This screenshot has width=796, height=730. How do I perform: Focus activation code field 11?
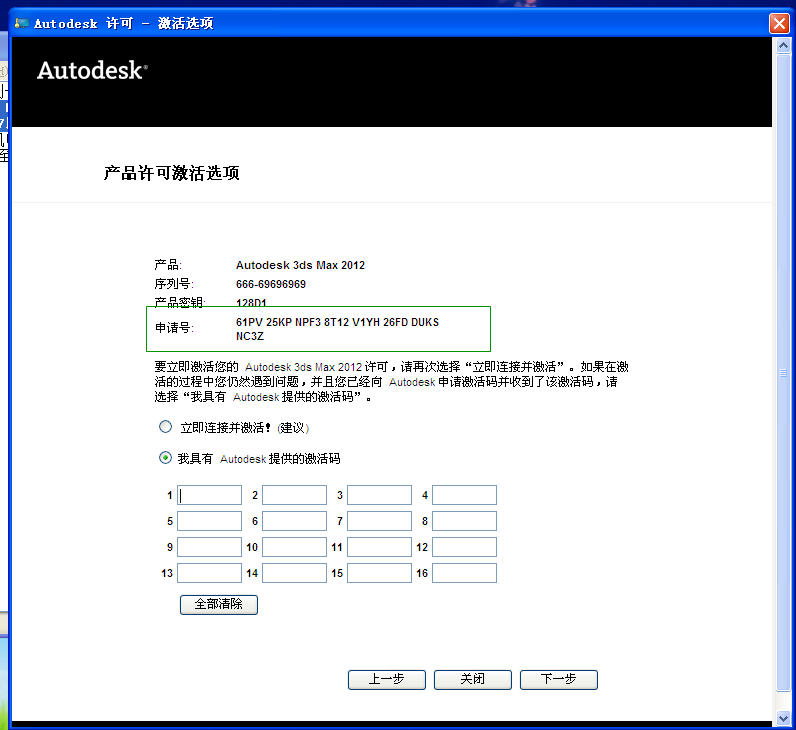379,547
